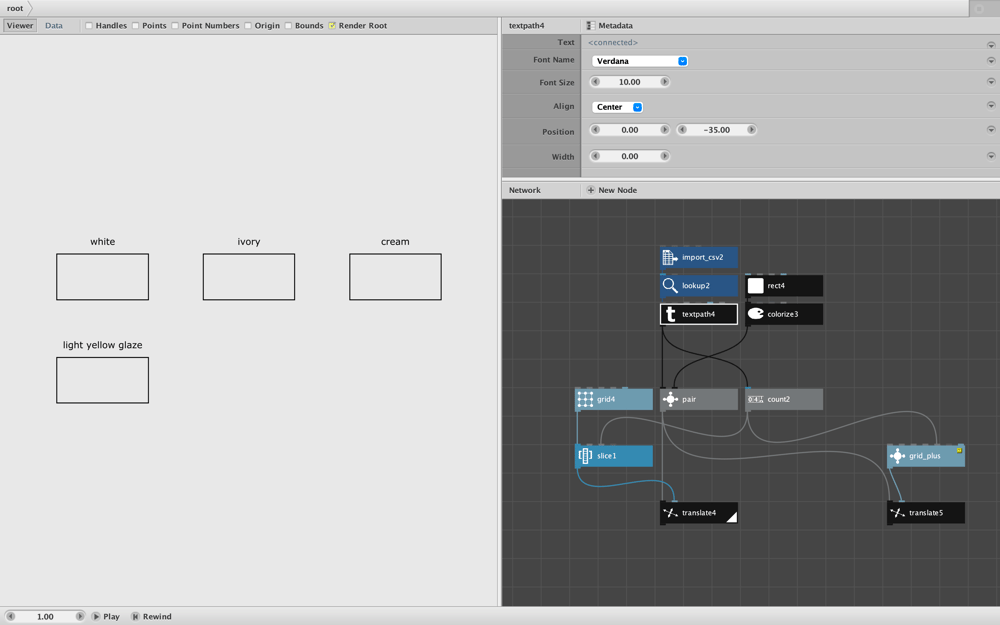The width and height of the screenshot is (1000, 625).
Task: Click the Network panel label
Action: pos(525,190)
